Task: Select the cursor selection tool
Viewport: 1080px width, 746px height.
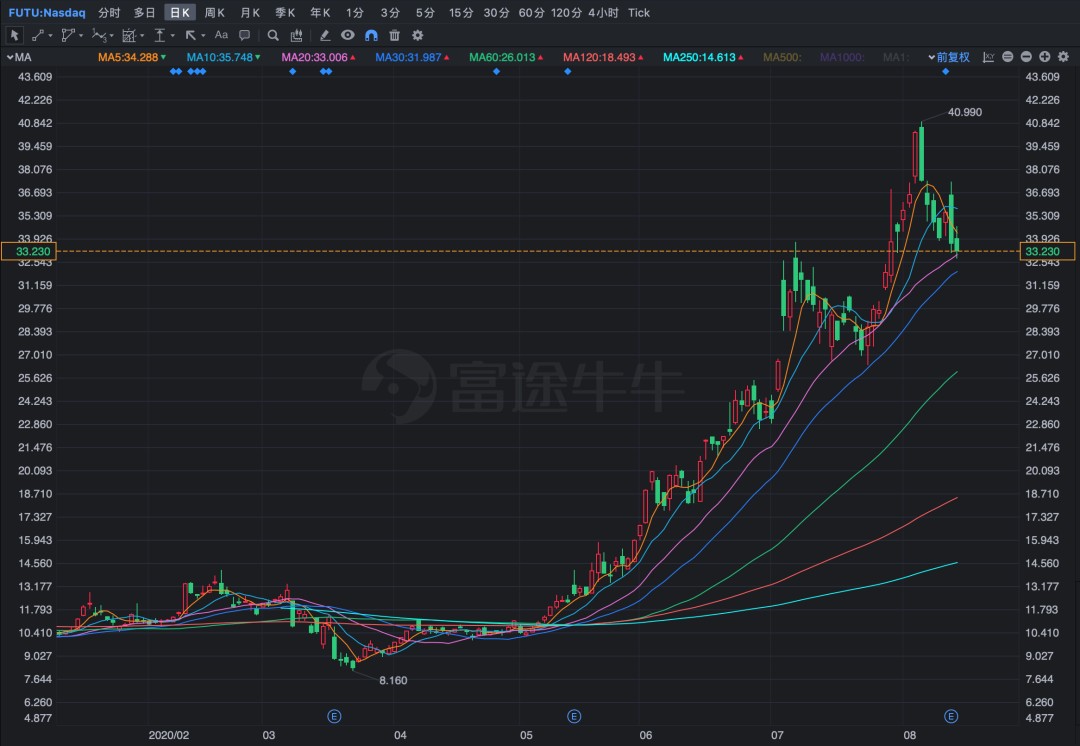Action: click(14, 34)
